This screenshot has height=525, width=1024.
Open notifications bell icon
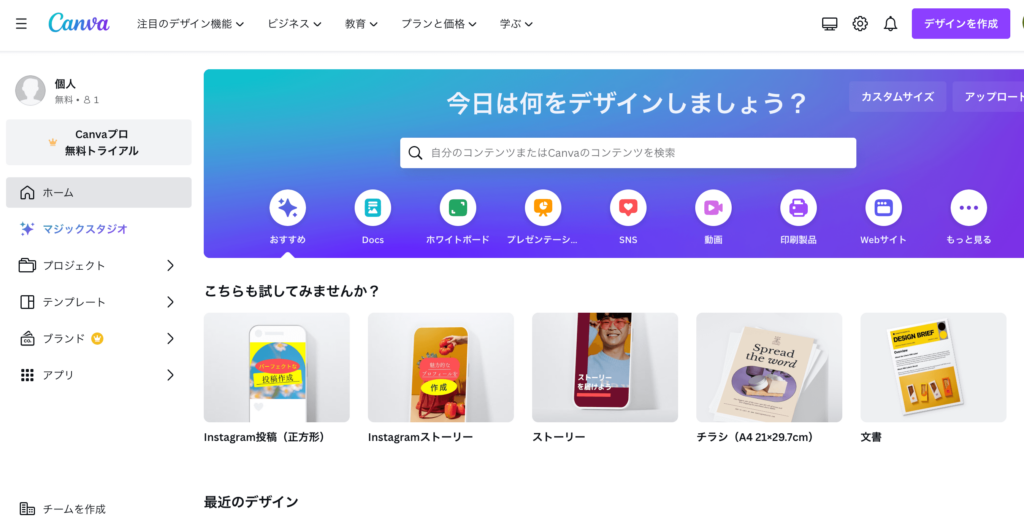pyautogui.click(x=890, y=24)
